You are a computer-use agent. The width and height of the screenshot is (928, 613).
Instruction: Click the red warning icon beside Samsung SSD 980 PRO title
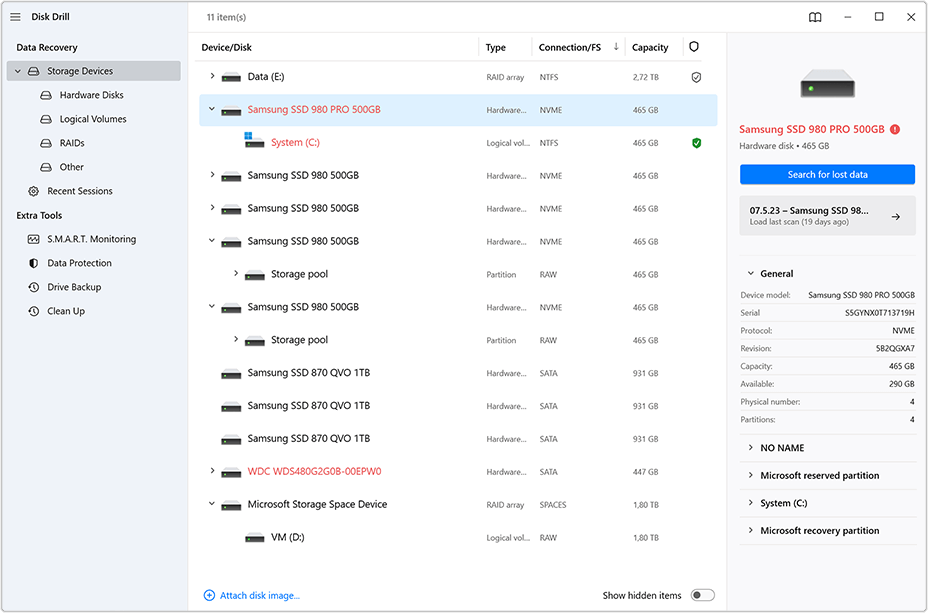pyautogui.click(x=895, y=129)
